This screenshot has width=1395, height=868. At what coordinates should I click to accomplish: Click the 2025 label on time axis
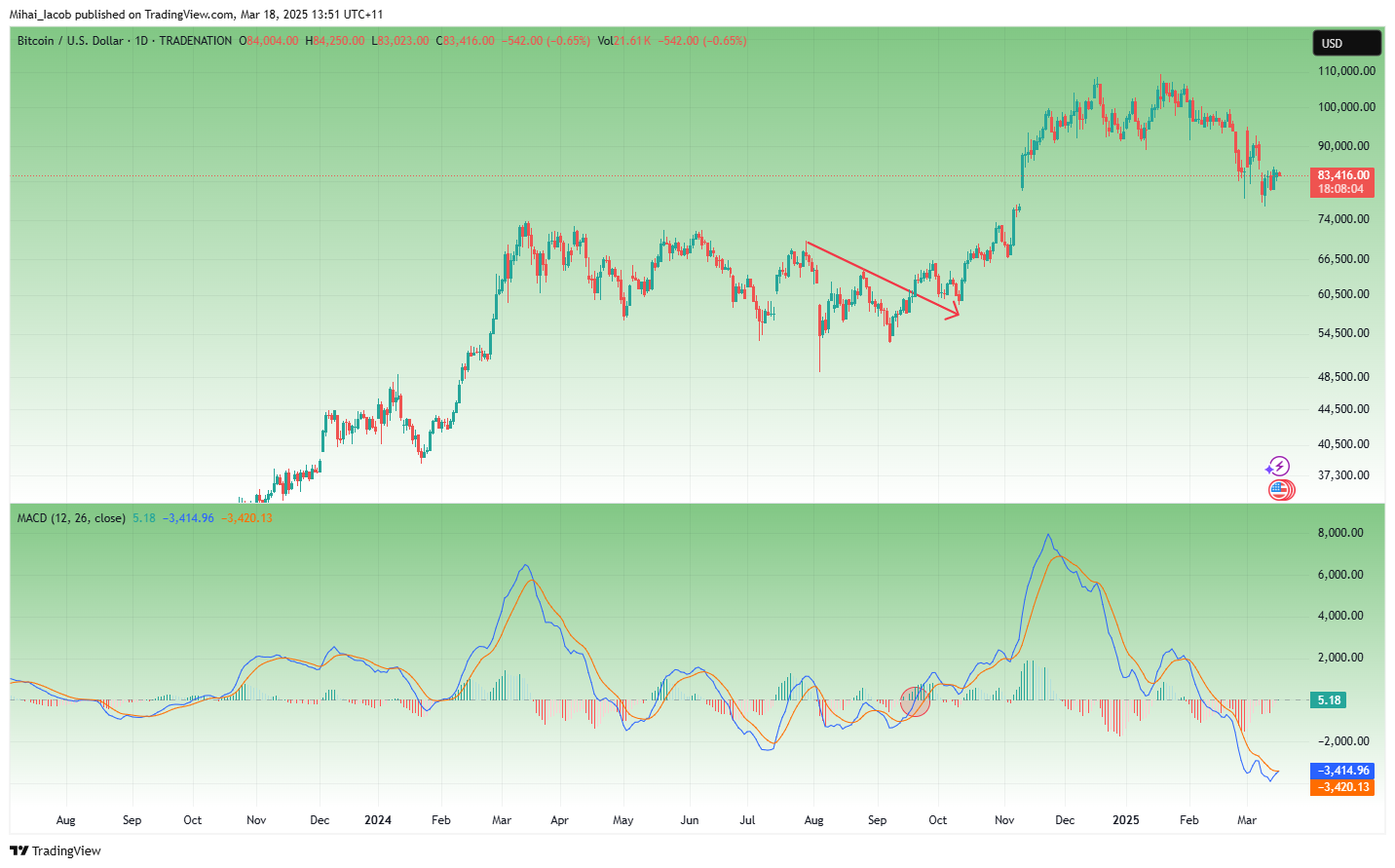tap(1126, 820)
